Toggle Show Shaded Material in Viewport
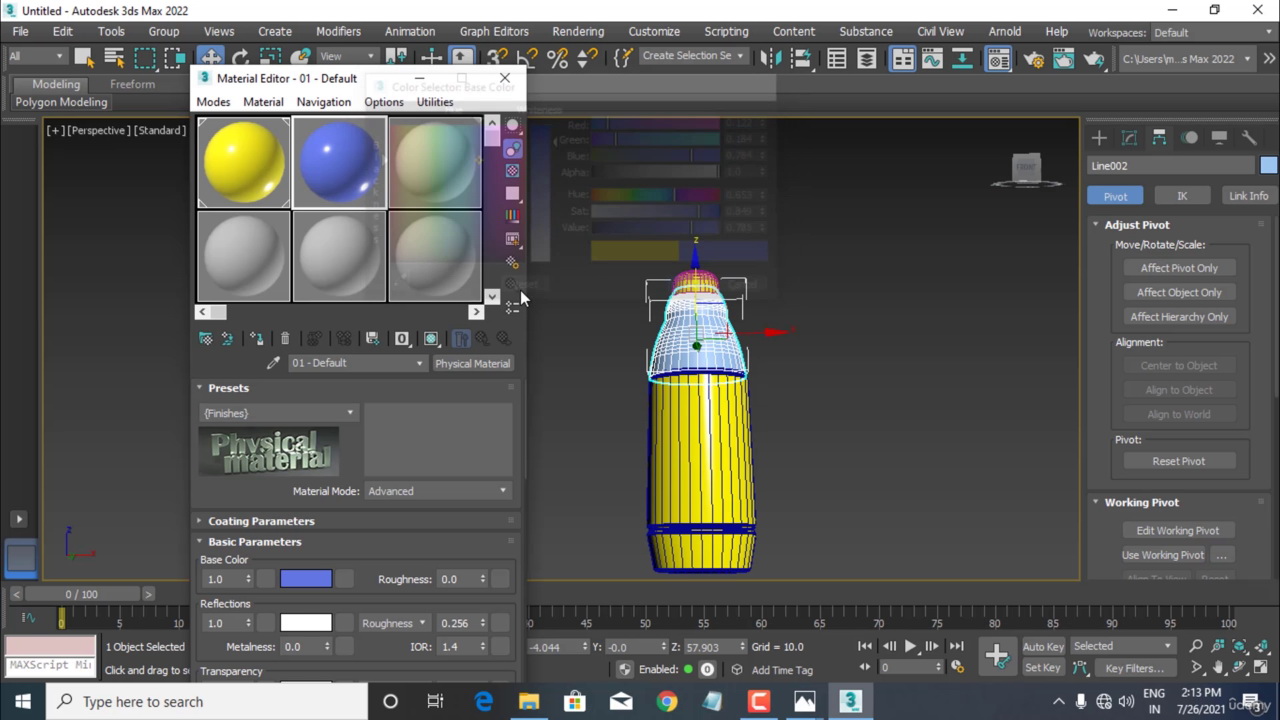The width and height of the screenshot is (1280, 720). pyautogui.click(x=431, y=339)
